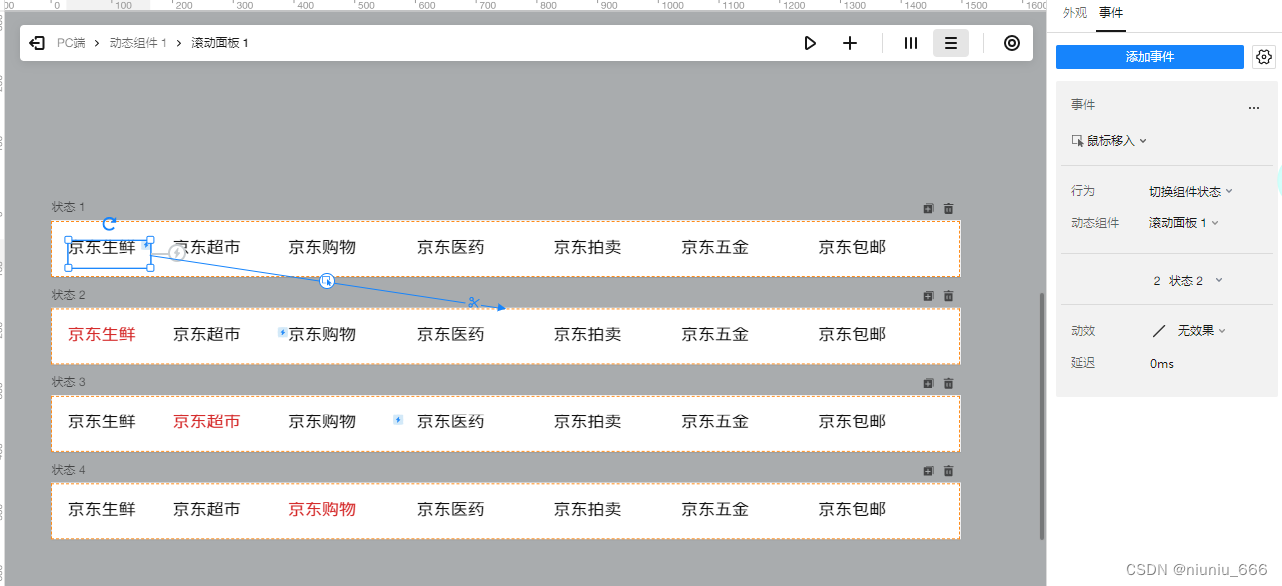
Task: Click the target/locate circle icon
Action: tap(1012, 43)
